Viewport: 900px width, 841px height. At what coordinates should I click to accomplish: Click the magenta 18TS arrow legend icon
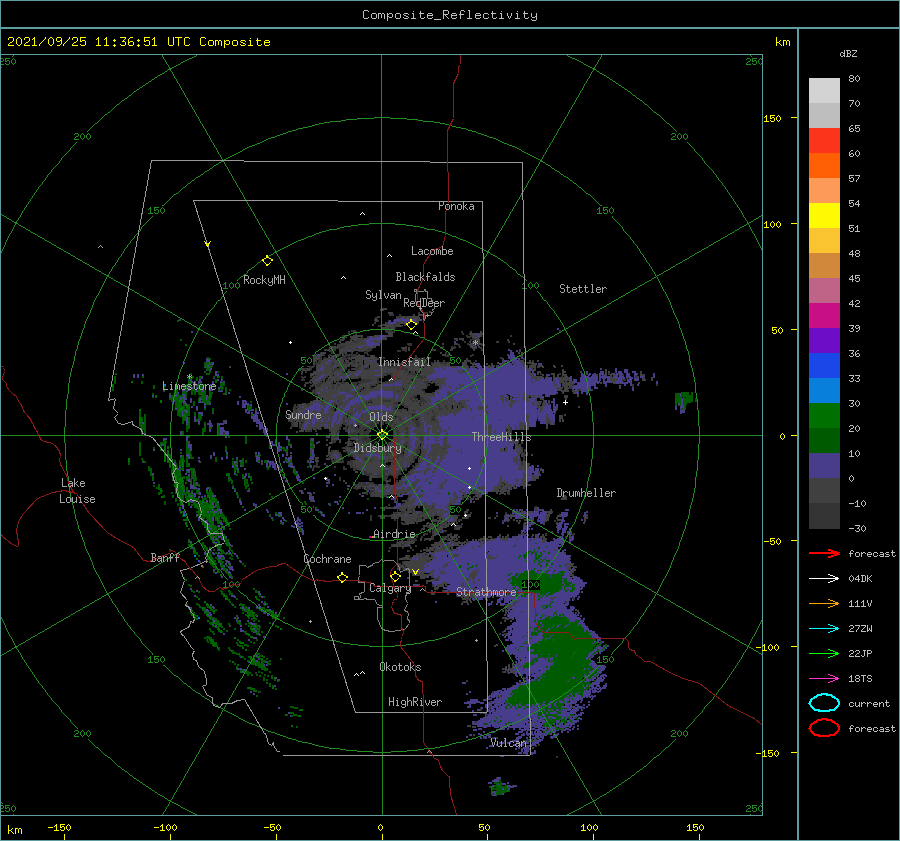tap(824, 679)
